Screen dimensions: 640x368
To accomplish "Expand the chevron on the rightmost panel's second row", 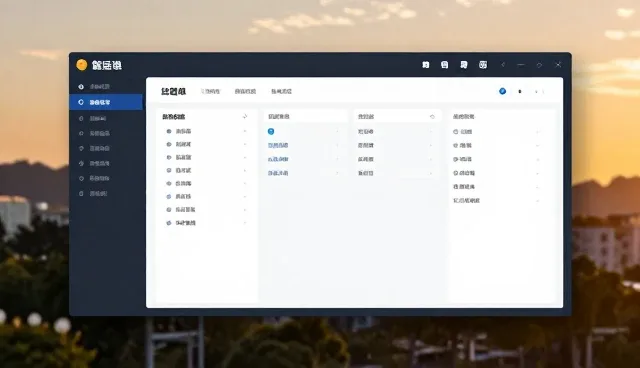I will tap(538, 145).
